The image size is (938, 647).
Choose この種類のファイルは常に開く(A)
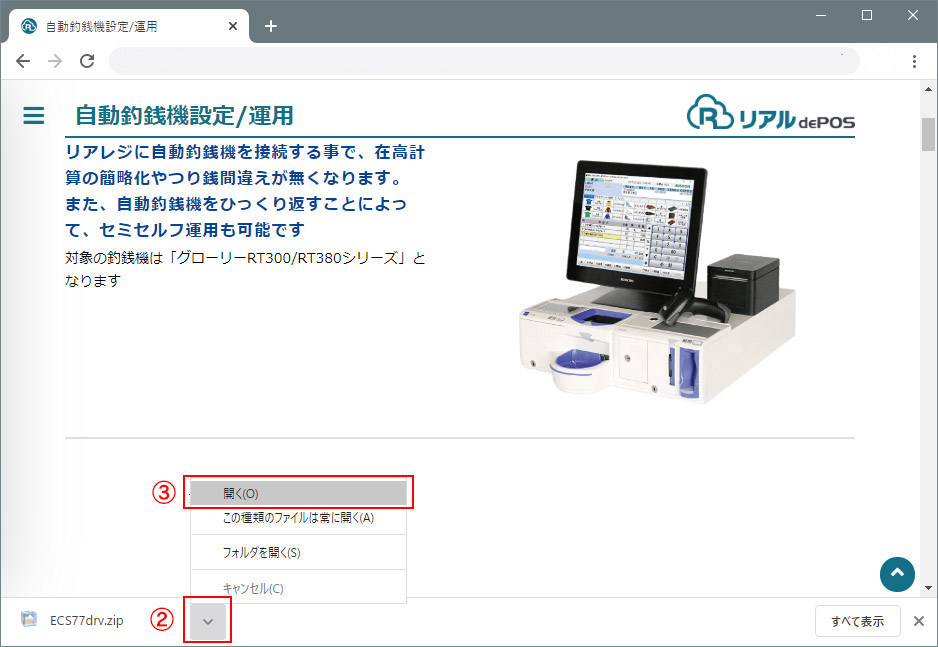(299, 518)
